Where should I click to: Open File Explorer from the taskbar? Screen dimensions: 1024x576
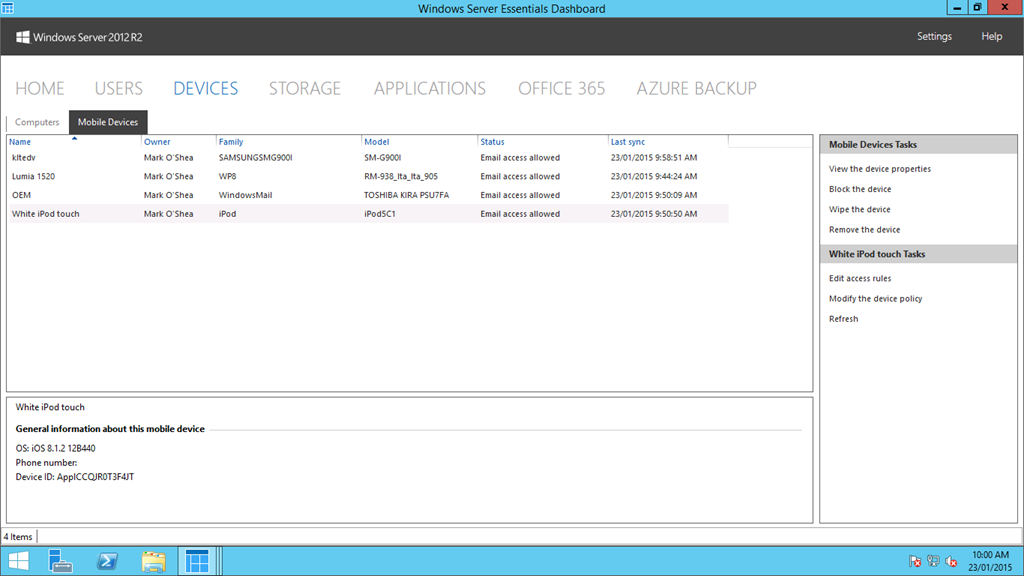coord(153,561)
